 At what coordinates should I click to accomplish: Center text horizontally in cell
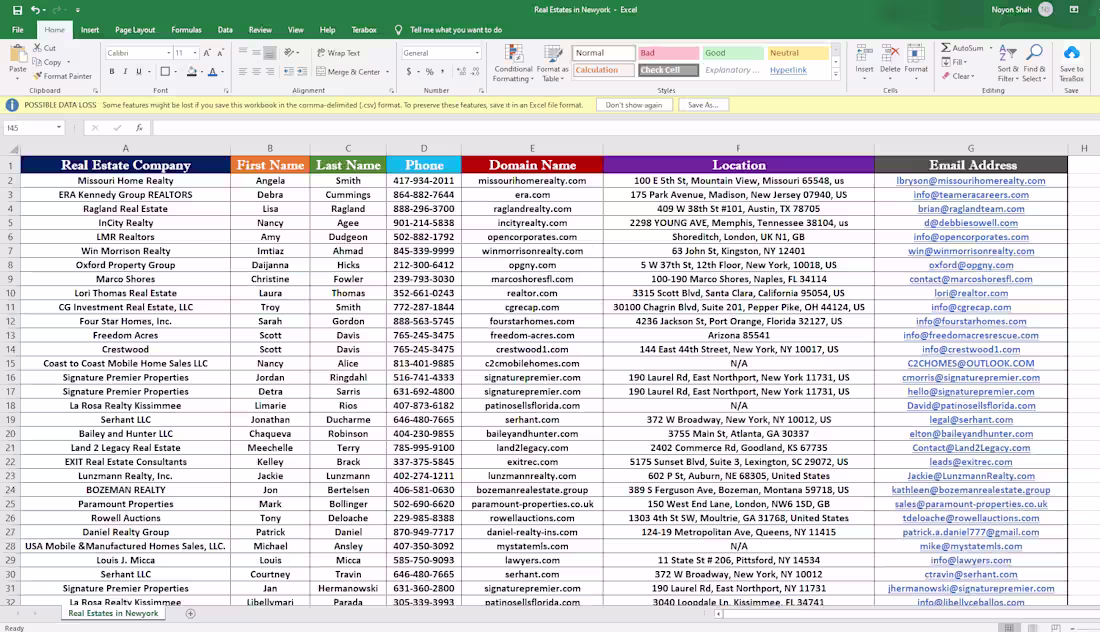pos(256,72)
